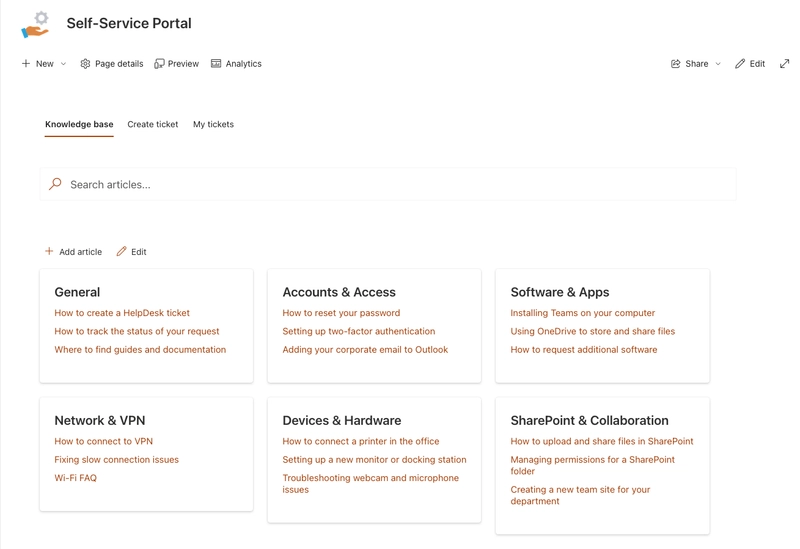The height and width of the screenshot is (549, 800).
Task: Expand the Share dropdown chevron
Action: [x=718, y=64]
